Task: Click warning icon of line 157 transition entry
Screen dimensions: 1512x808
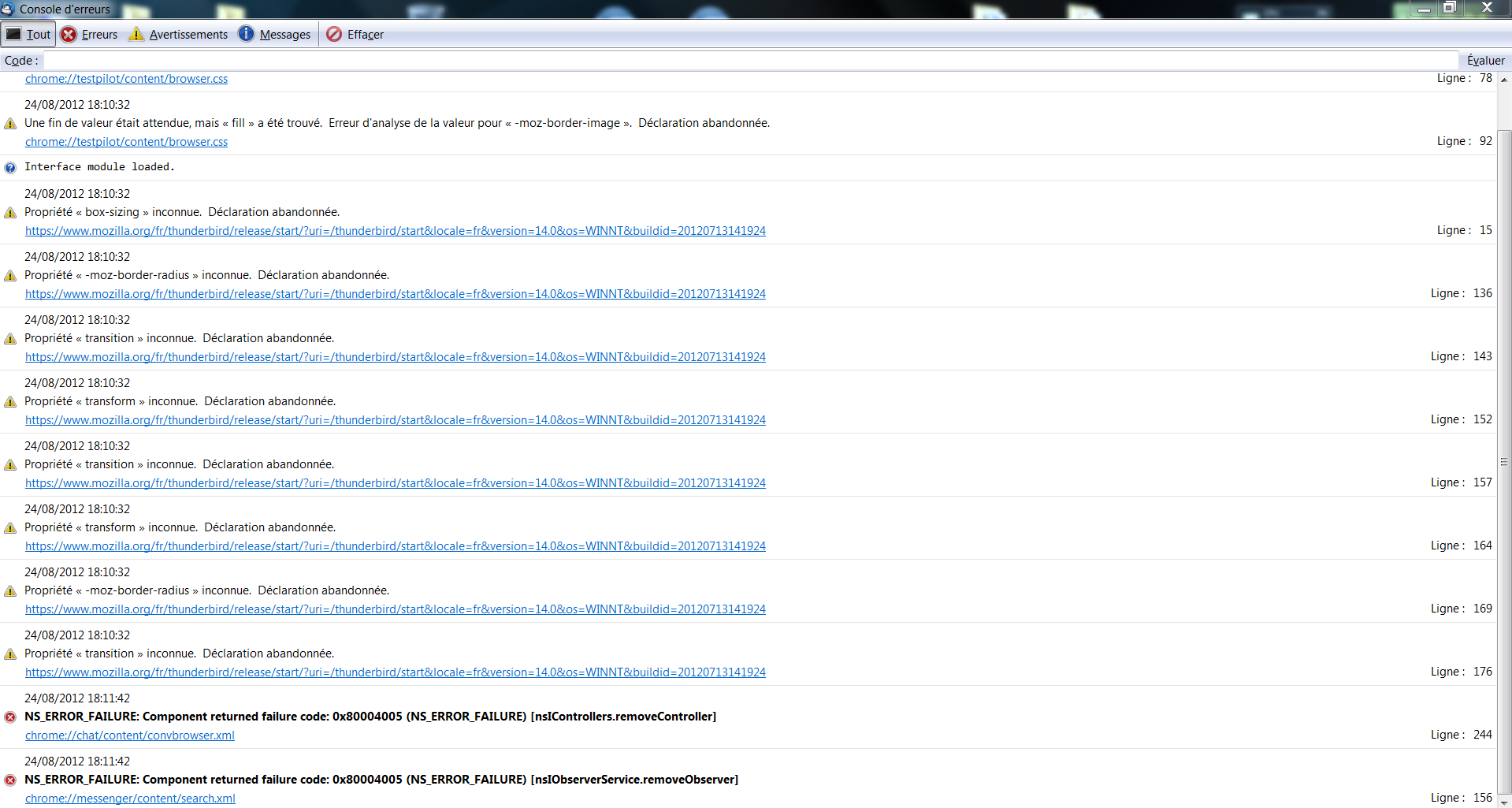Action: (x=10, y=465)
